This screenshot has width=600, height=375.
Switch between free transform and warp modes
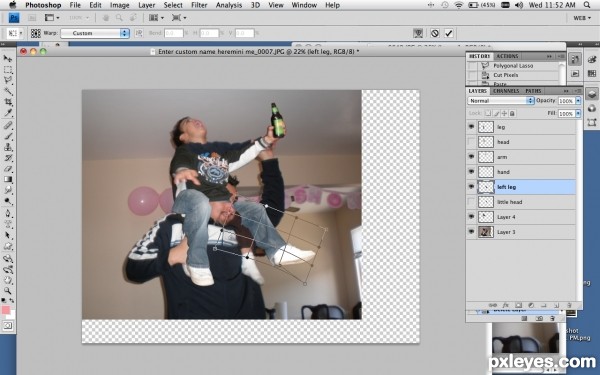(x=418, y=33)
